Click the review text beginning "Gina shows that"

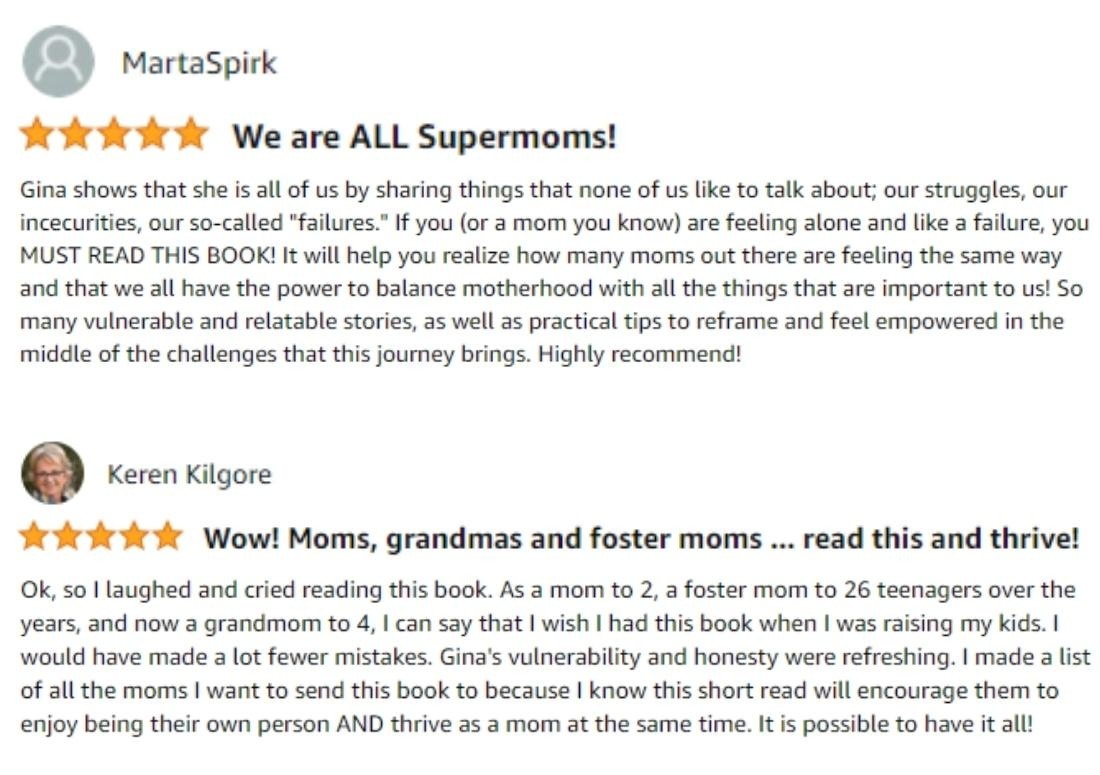(x=554, y=271)
